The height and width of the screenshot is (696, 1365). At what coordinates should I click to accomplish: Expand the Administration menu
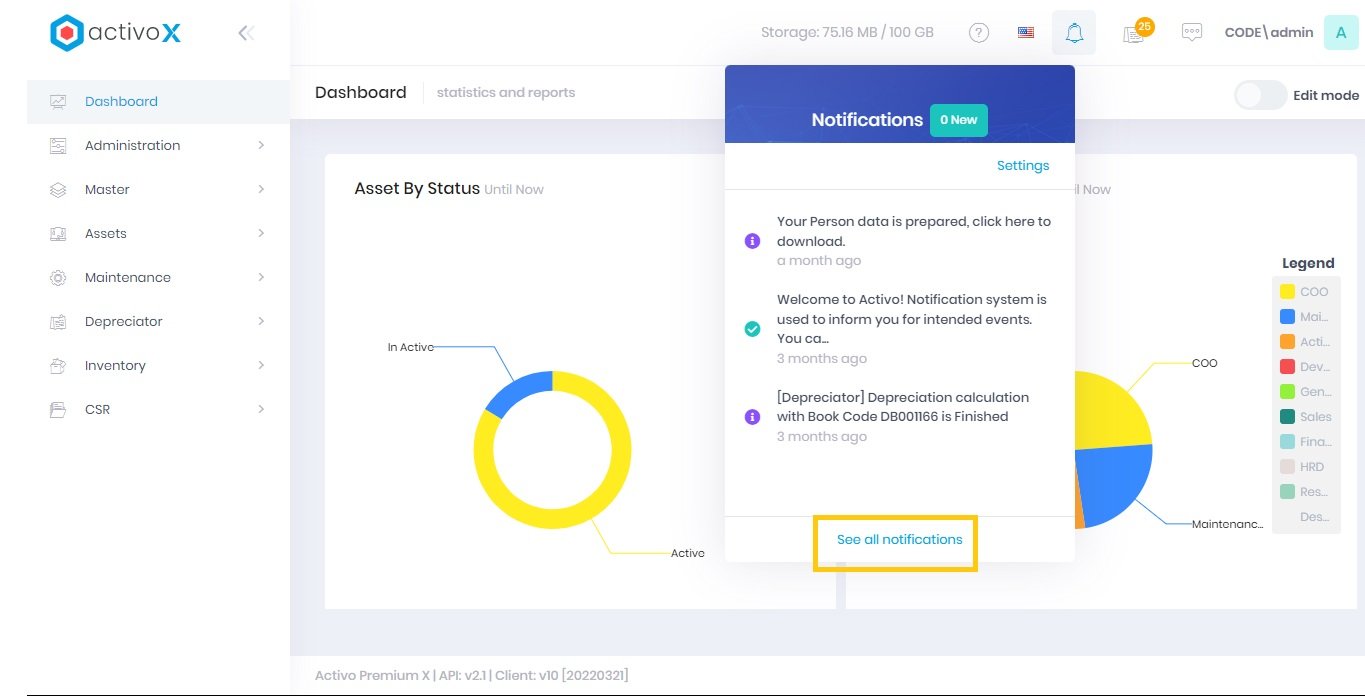click(132, 145)
